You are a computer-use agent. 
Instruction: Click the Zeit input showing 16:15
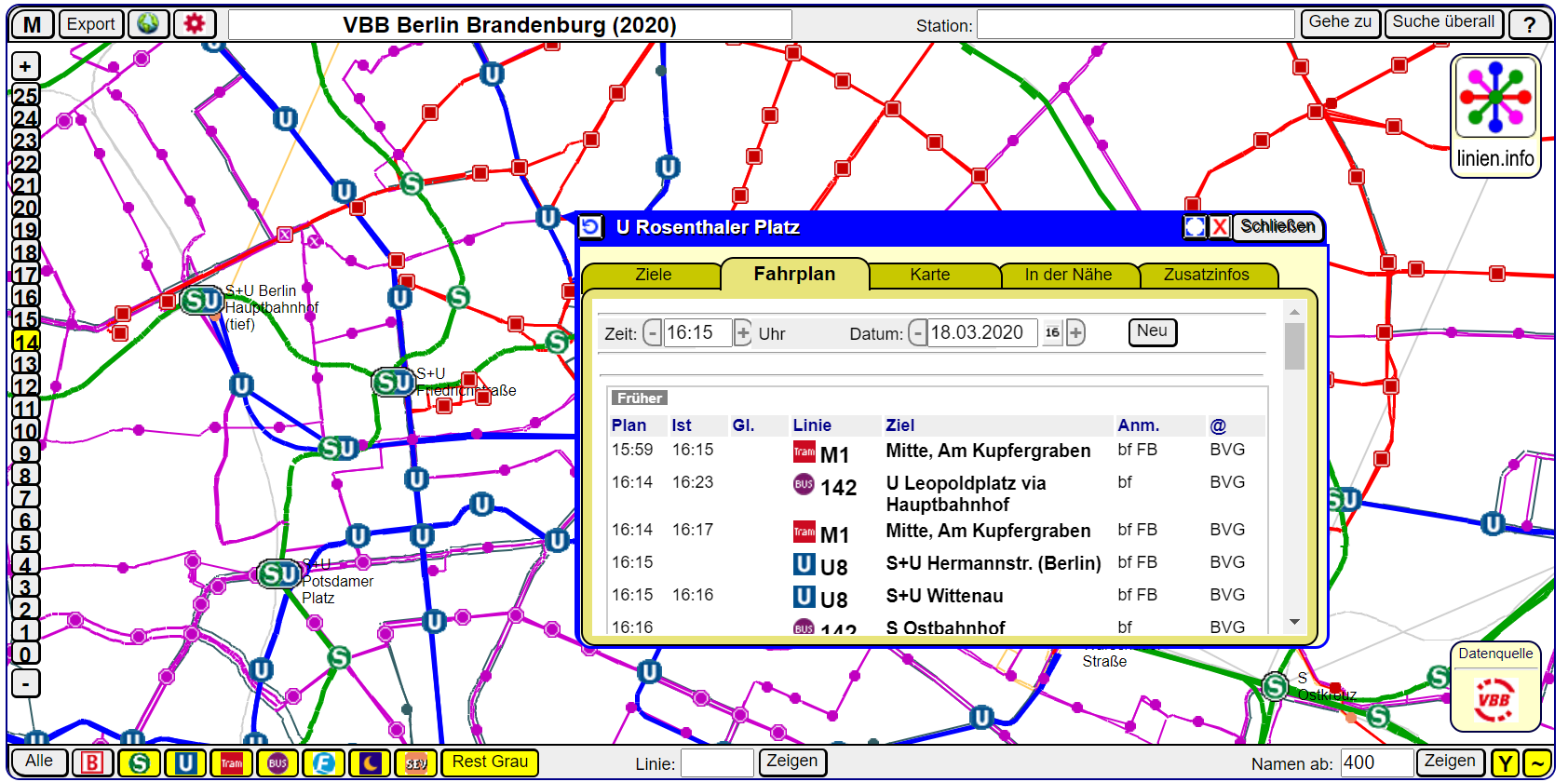tap(697, 332)
